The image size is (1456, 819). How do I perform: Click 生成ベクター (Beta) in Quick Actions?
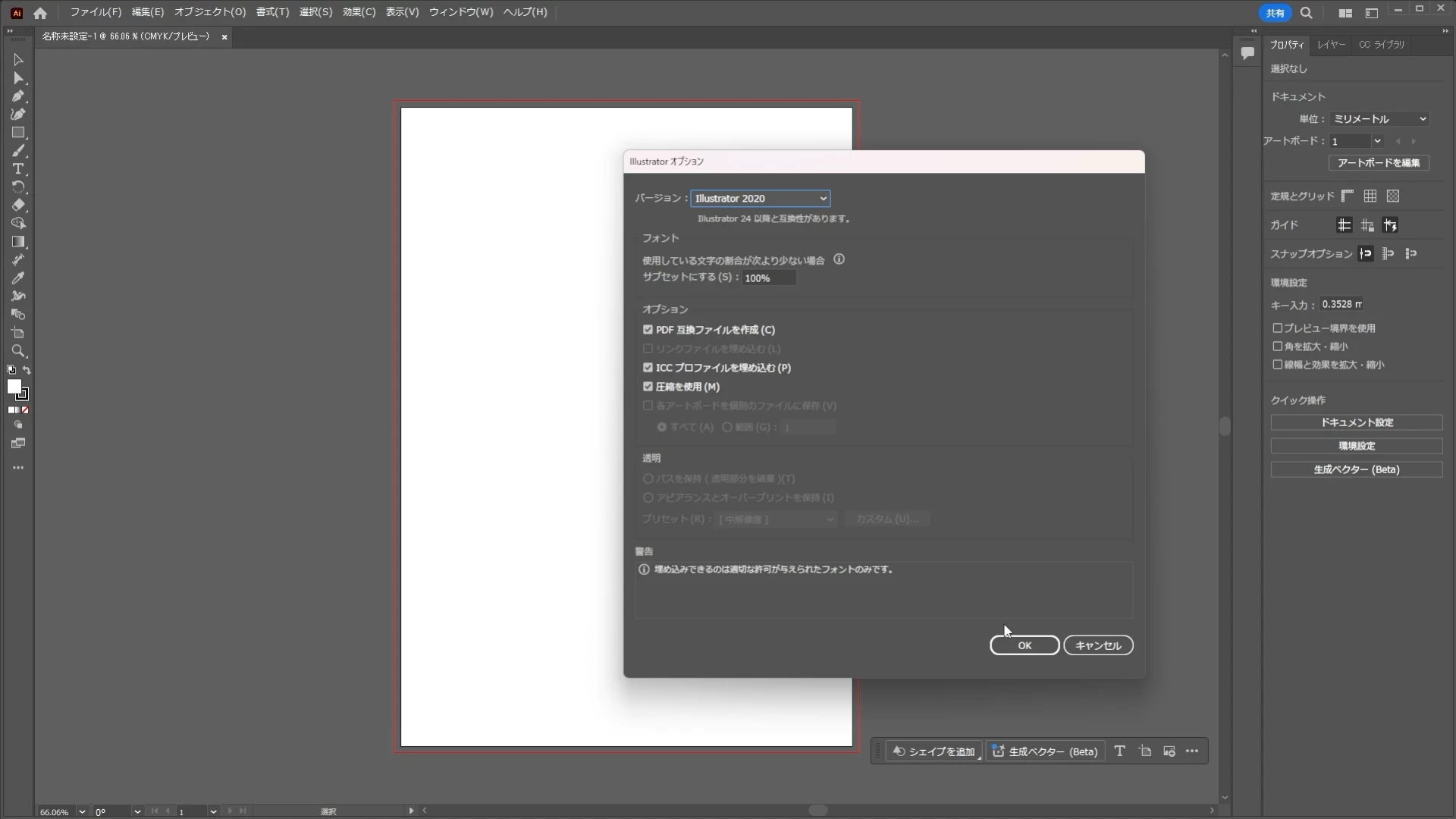1357,470
